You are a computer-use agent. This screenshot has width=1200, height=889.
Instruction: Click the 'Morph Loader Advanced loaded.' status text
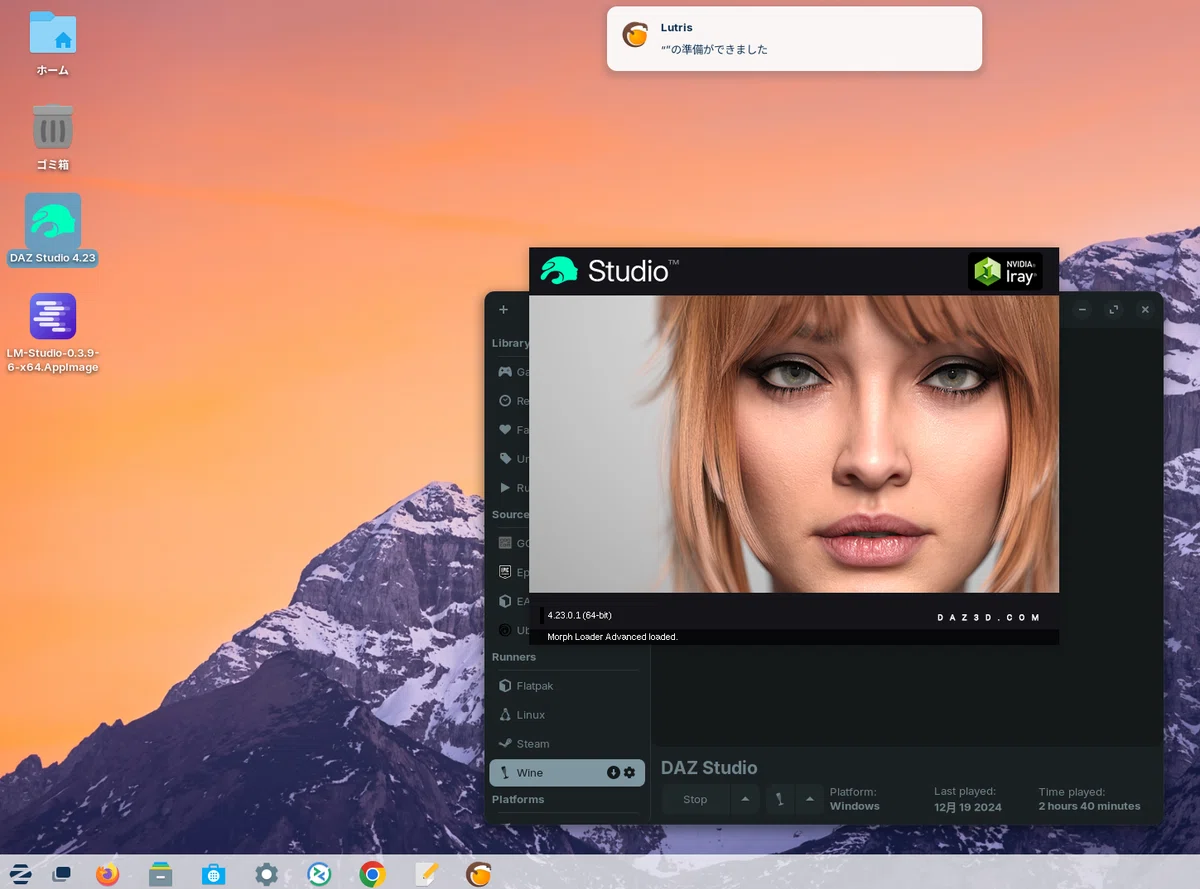612,637
